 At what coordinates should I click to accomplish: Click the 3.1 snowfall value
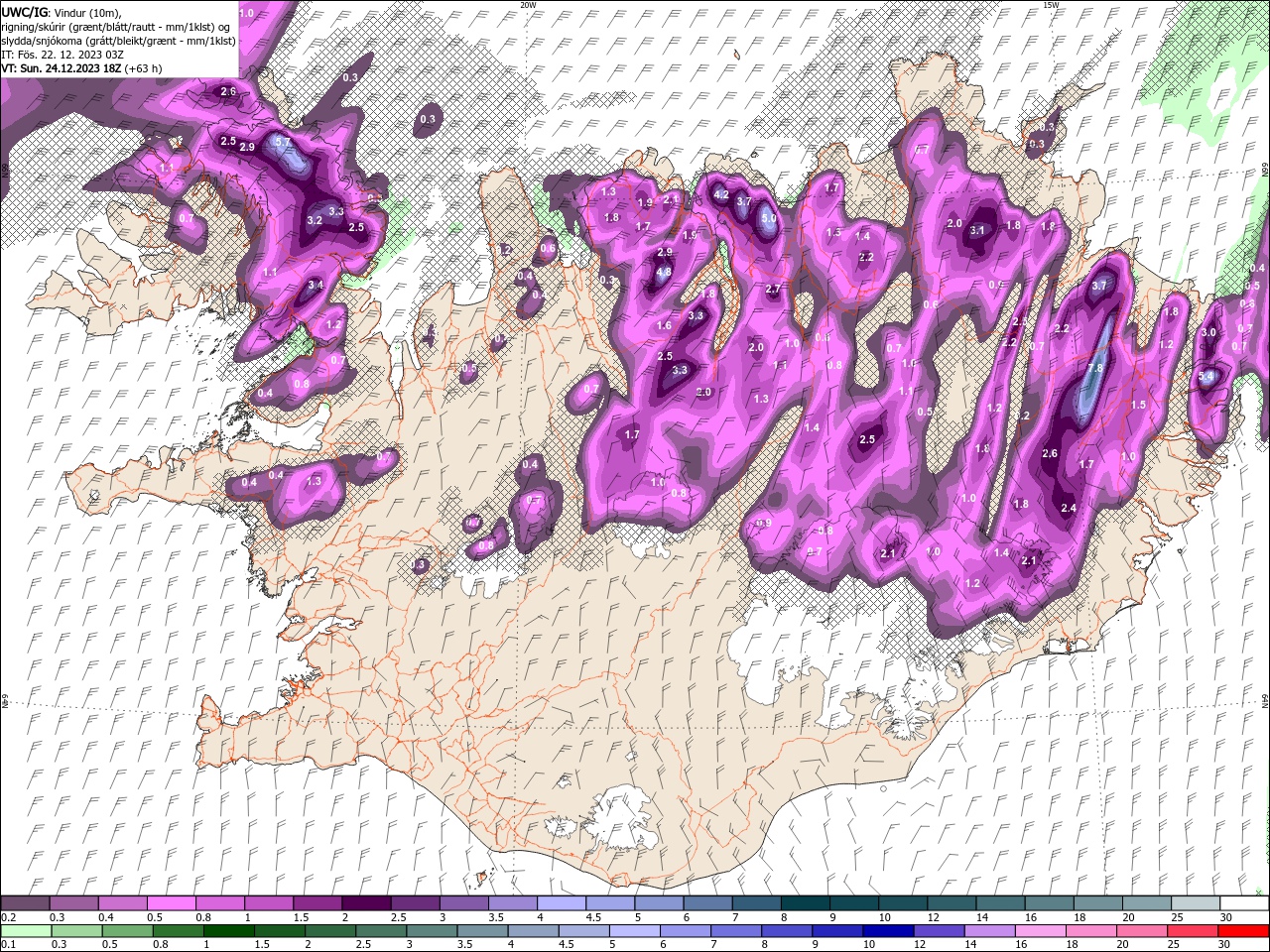977,231
